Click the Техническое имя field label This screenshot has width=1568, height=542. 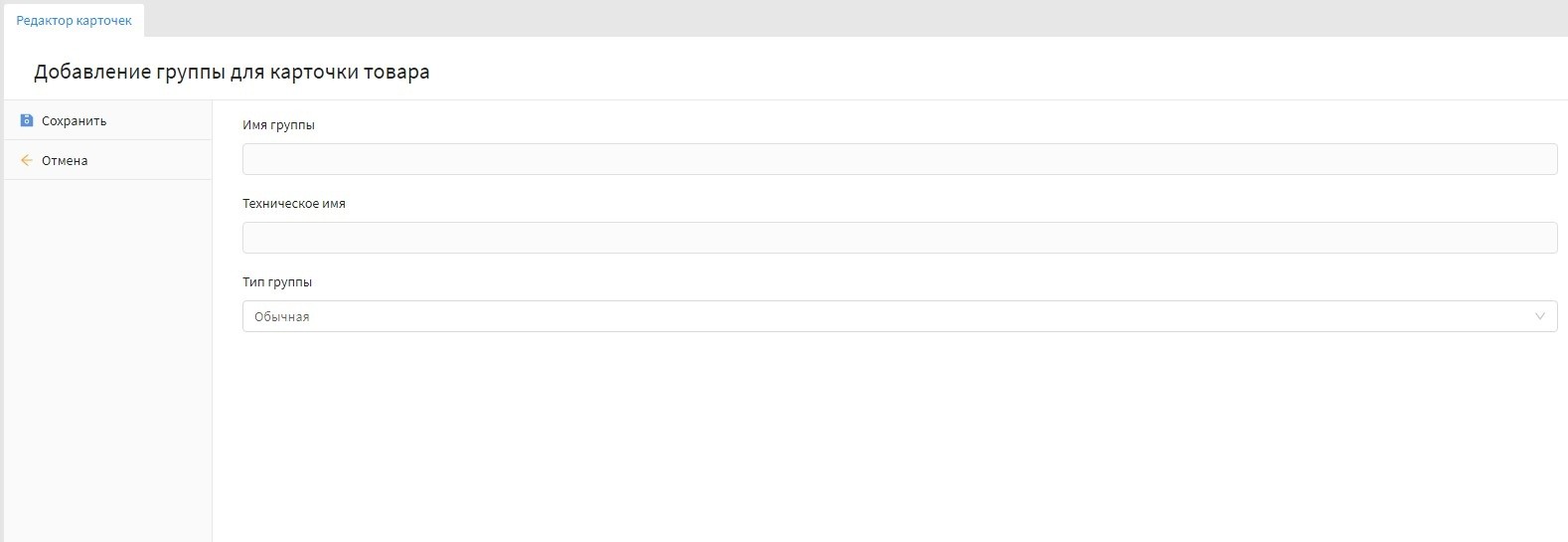click(294, 203)
